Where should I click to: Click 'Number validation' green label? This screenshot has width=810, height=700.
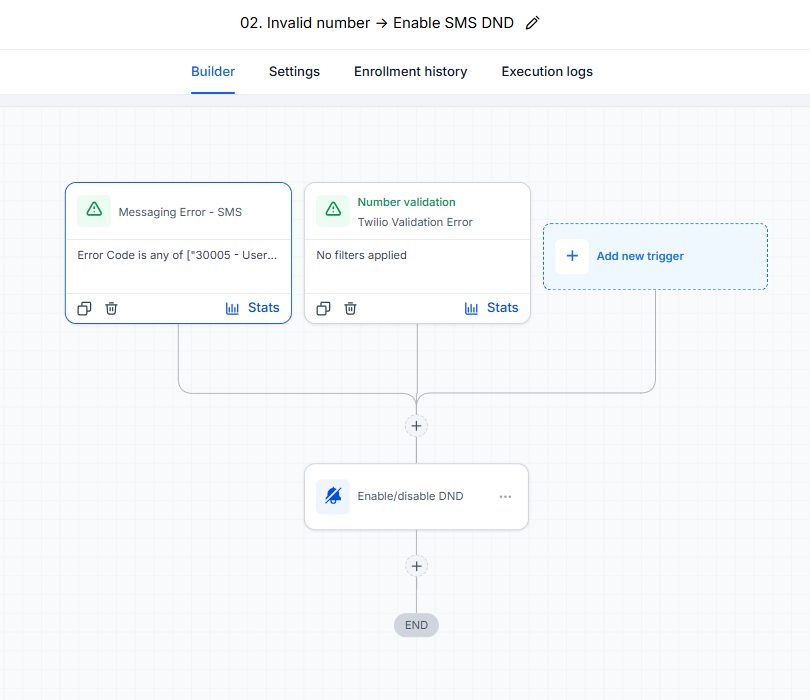click(407, 202)
